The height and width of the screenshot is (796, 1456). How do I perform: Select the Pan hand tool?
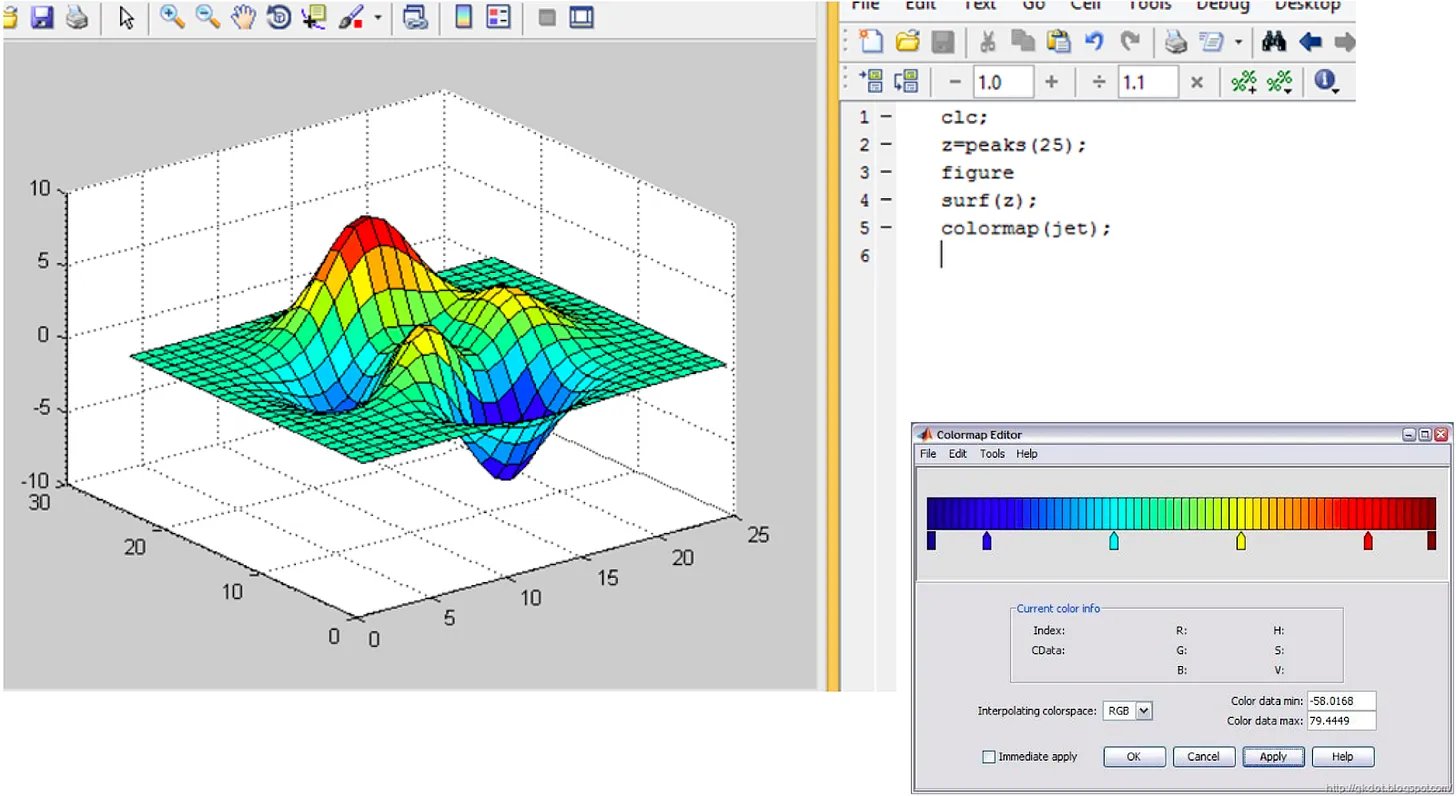click(x=243, y=17)
